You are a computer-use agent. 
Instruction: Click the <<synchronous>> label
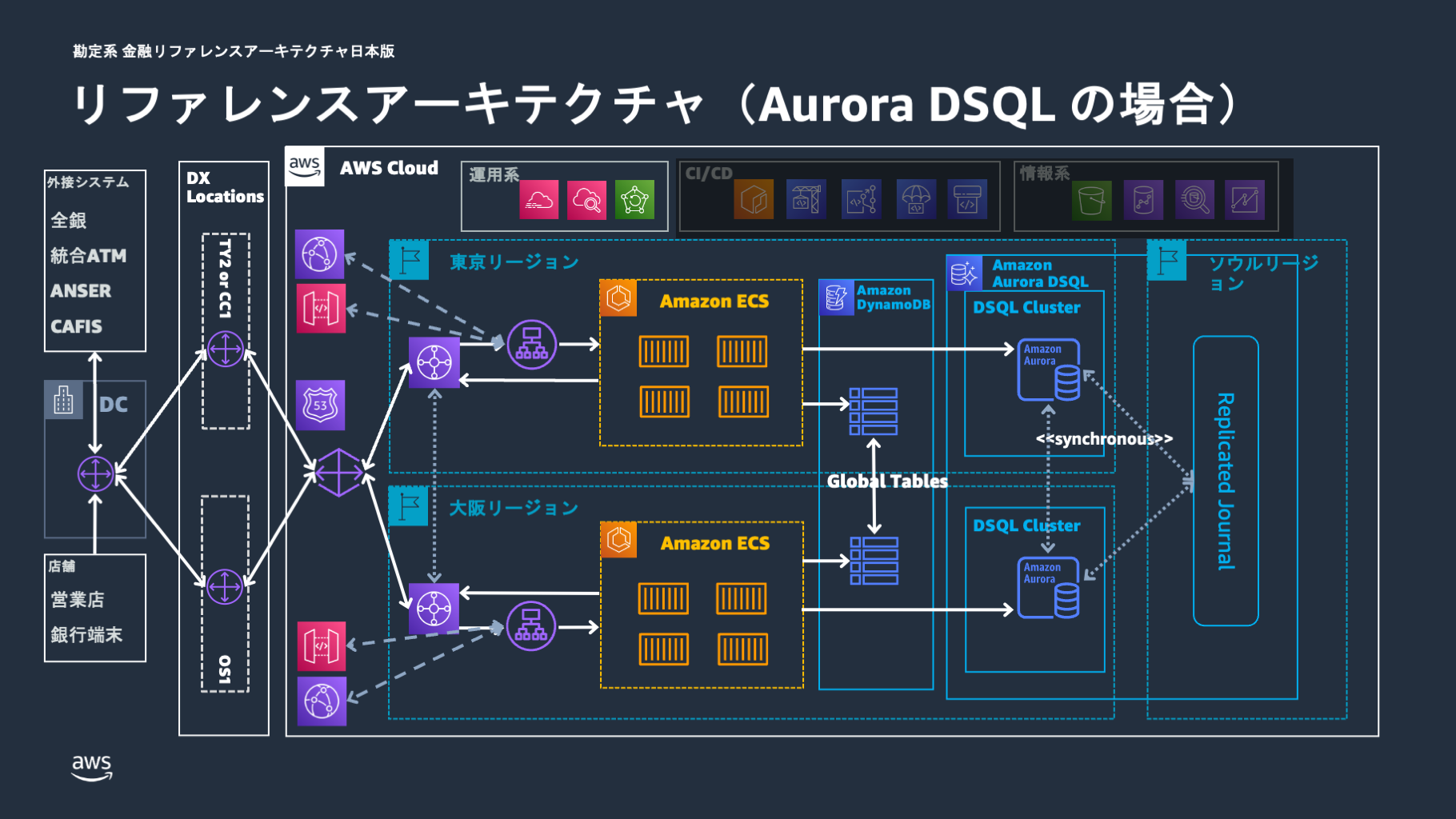[1104, 439]
